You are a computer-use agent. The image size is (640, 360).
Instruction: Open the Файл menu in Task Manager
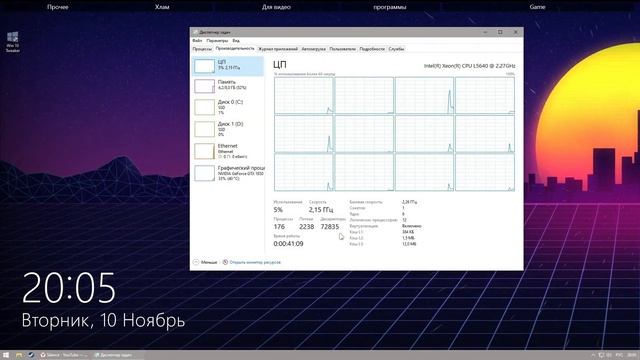click(x=197, y=41)
